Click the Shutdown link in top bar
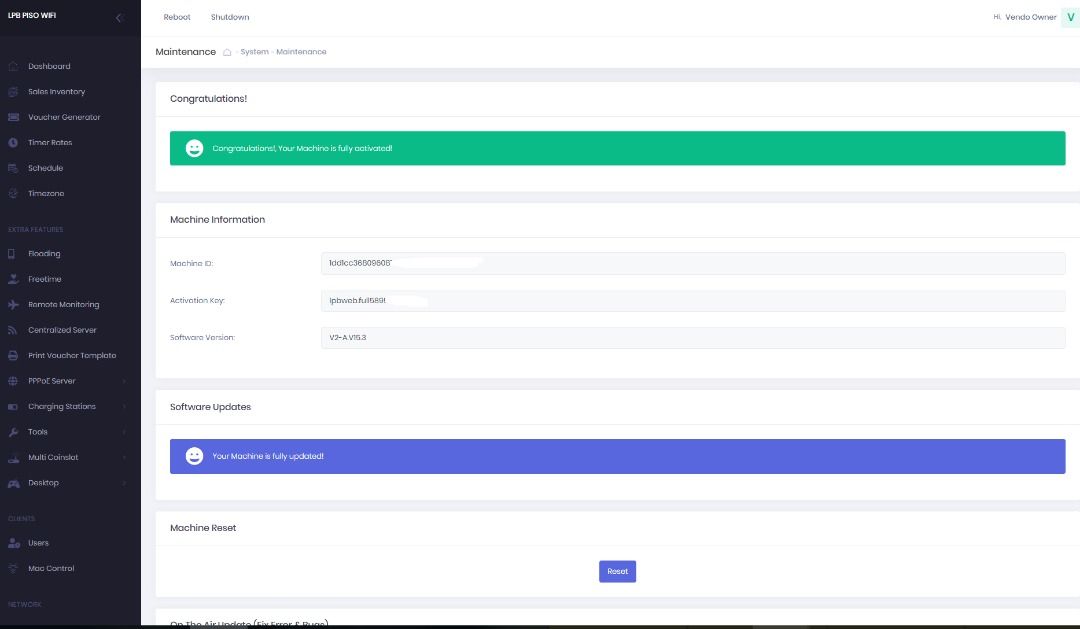This screenshot has width=1080, height=629. (x=230, y=17)
